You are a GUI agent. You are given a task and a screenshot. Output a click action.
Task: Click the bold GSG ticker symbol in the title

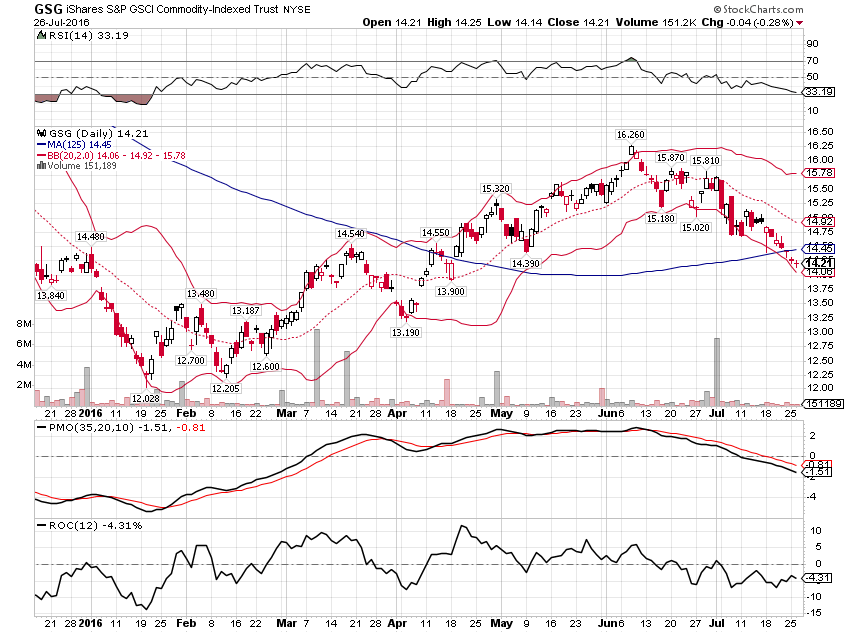[x=48, y=9]
